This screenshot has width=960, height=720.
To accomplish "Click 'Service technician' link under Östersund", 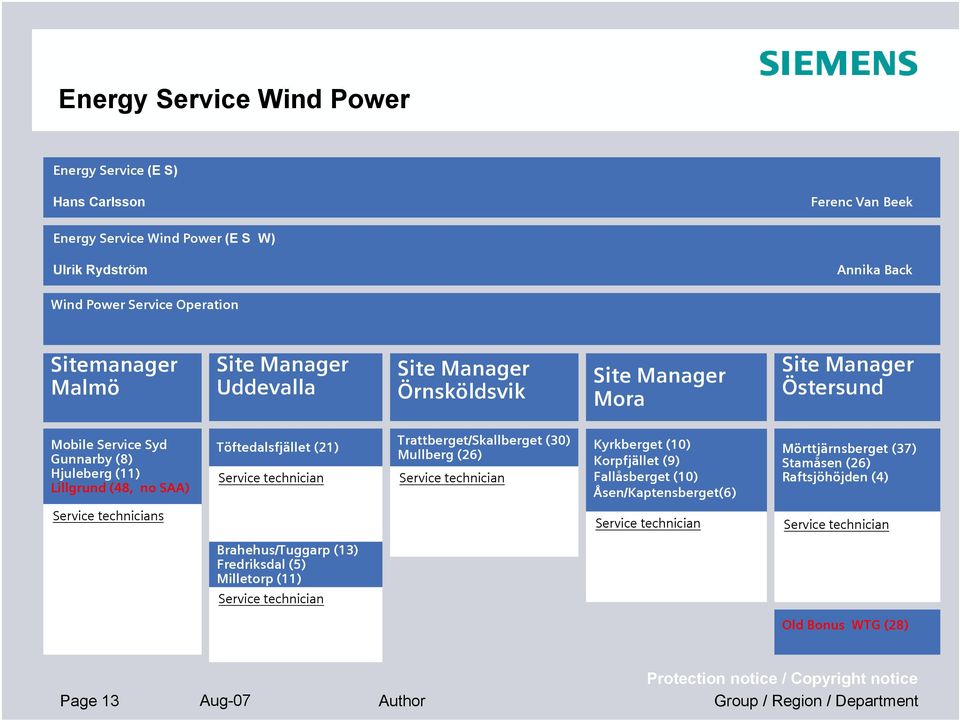I will [x=836, y=525].
